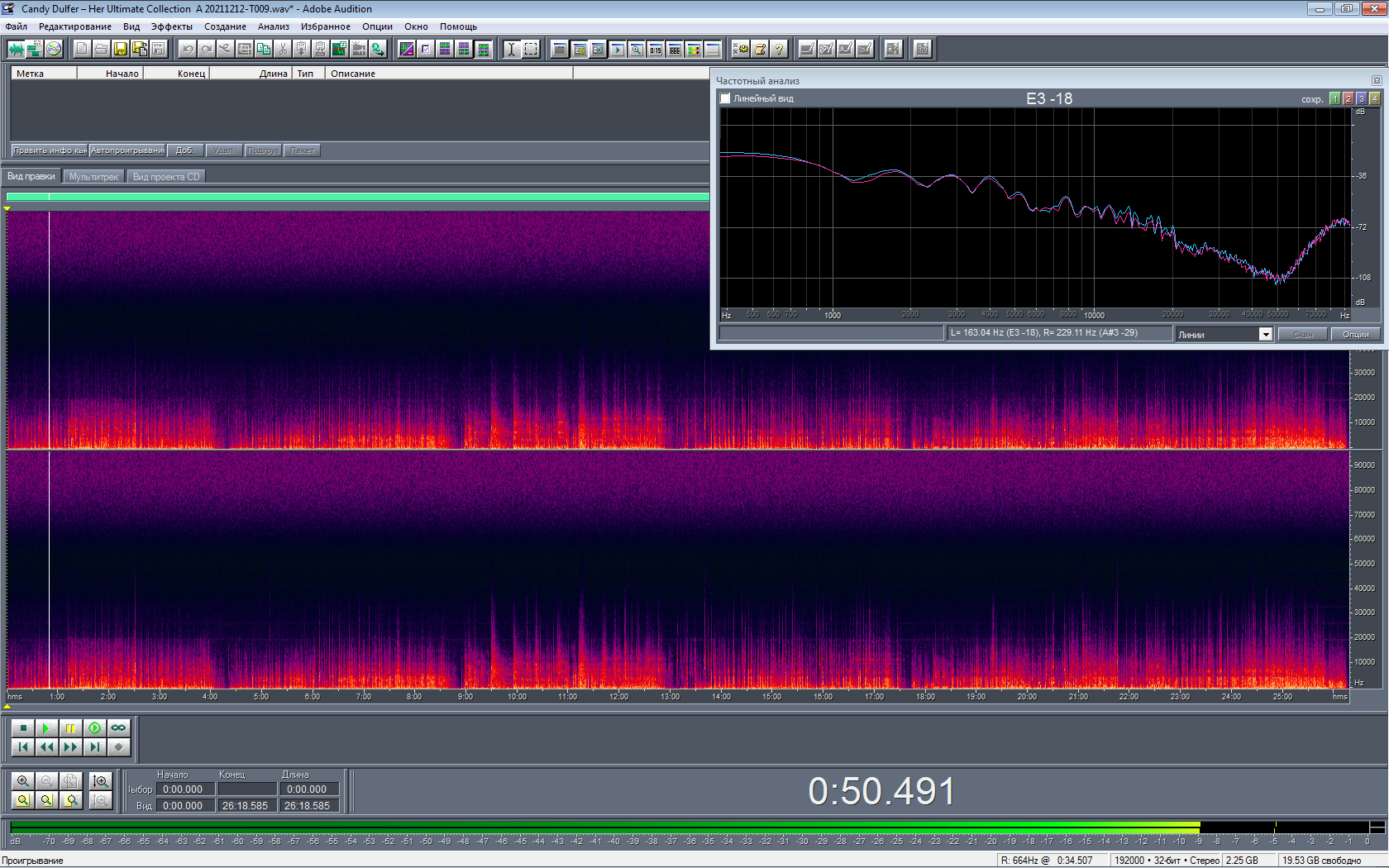Select saved analysis slot 1
The height and width of the screenshot is (868, 1389).
click(x=1334, y=98)
